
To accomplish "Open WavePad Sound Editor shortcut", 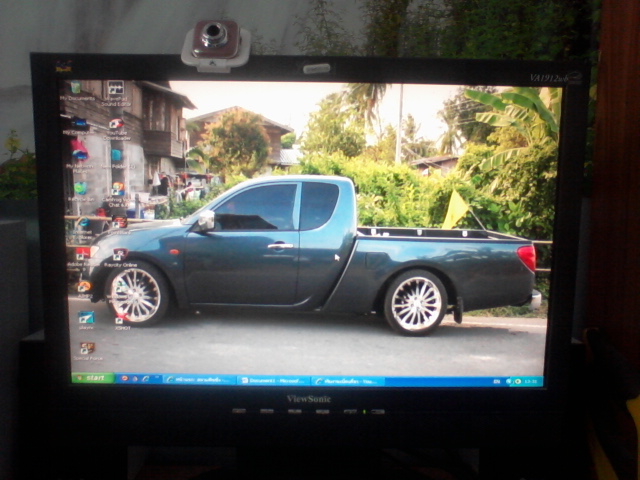I will coord(116,93).
